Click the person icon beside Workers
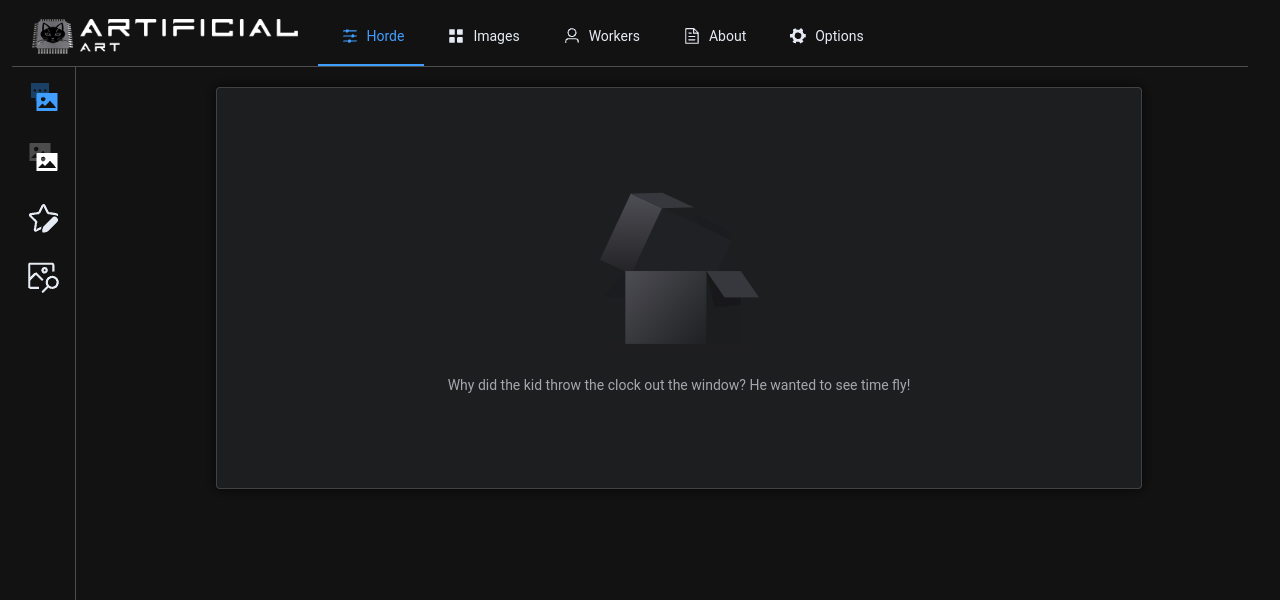The height and width of the screenshot is (600, 1280). [x=572, y=36]
